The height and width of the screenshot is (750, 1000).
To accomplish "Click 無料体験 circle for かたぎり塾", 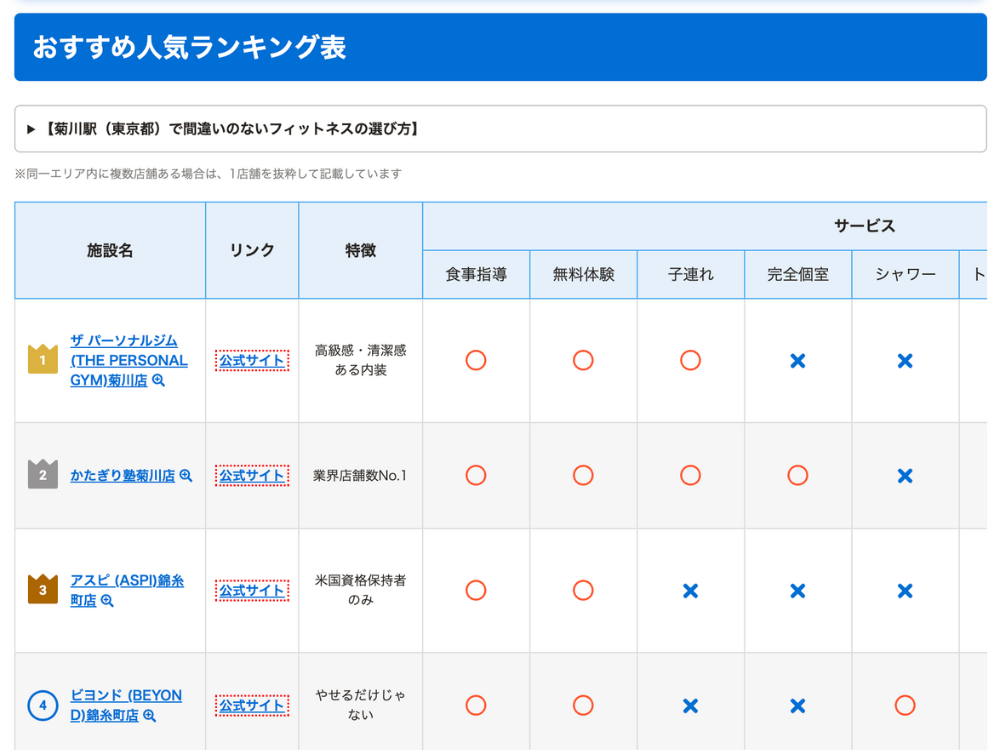I will click(583, 475).
